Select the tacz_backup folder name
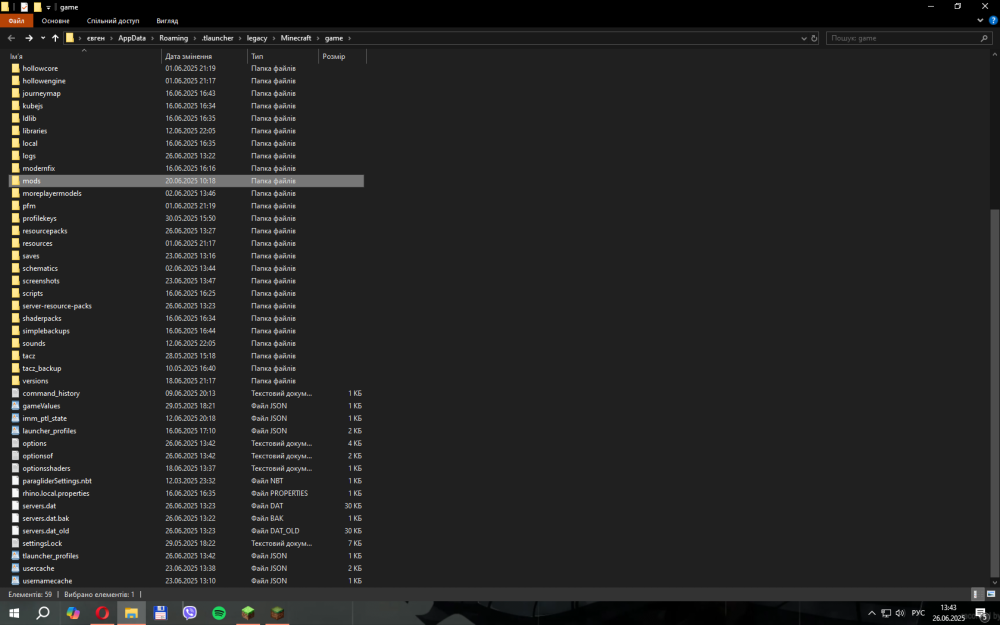Image resolution: width=1000 pixels, height=625 pixels. pos(41,369)
